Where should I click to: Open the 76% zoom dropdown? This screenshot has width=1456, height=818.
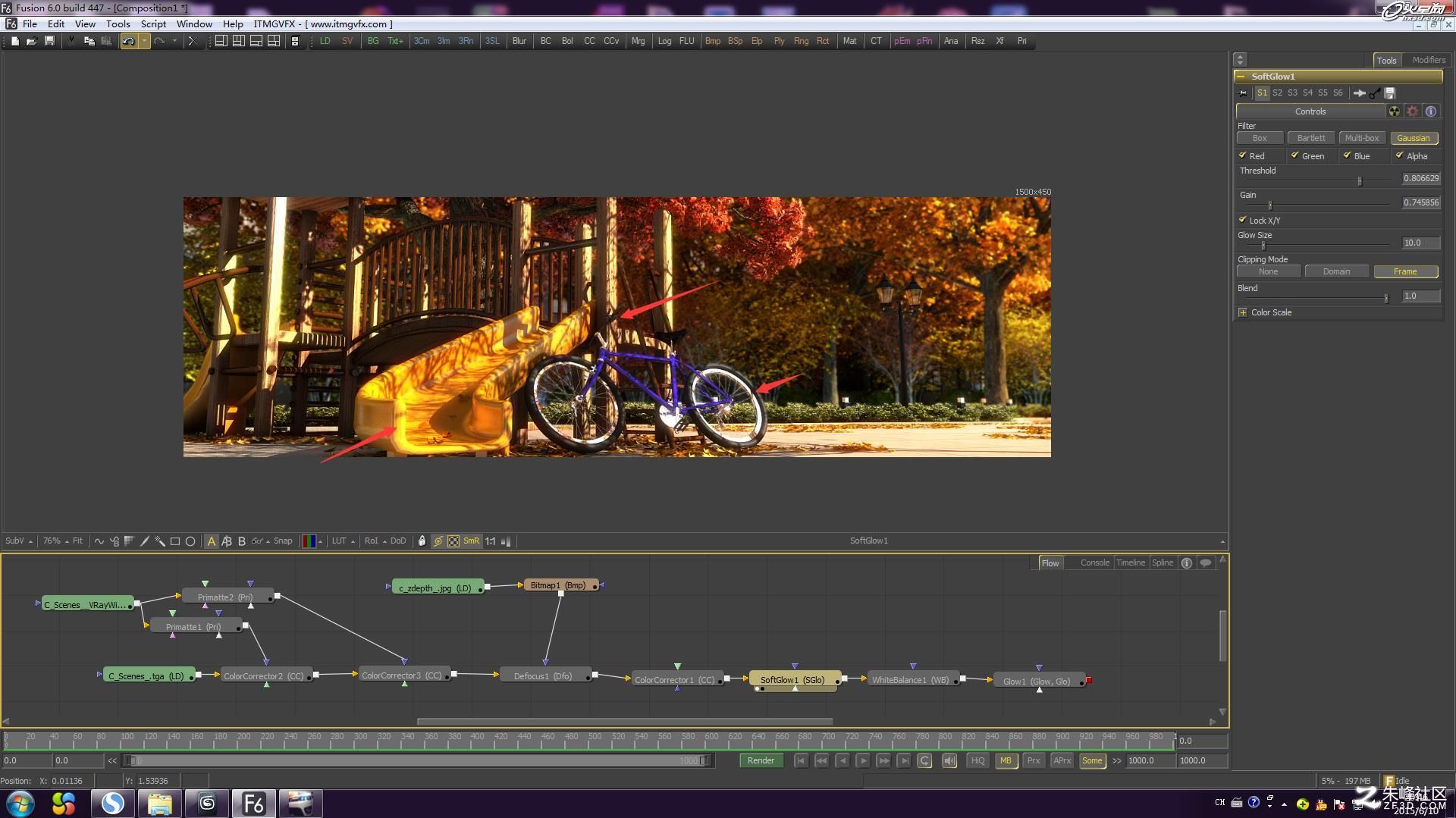(x=55, y=541)
